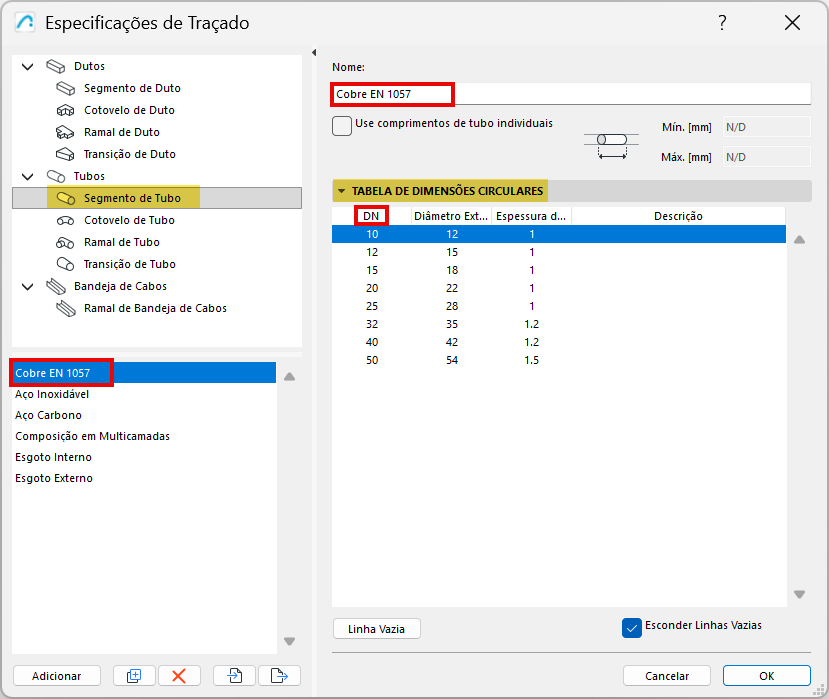Click the Transição de Tubo icon
The width and height of the screenshot is (829, 699).
pos(66,264)
